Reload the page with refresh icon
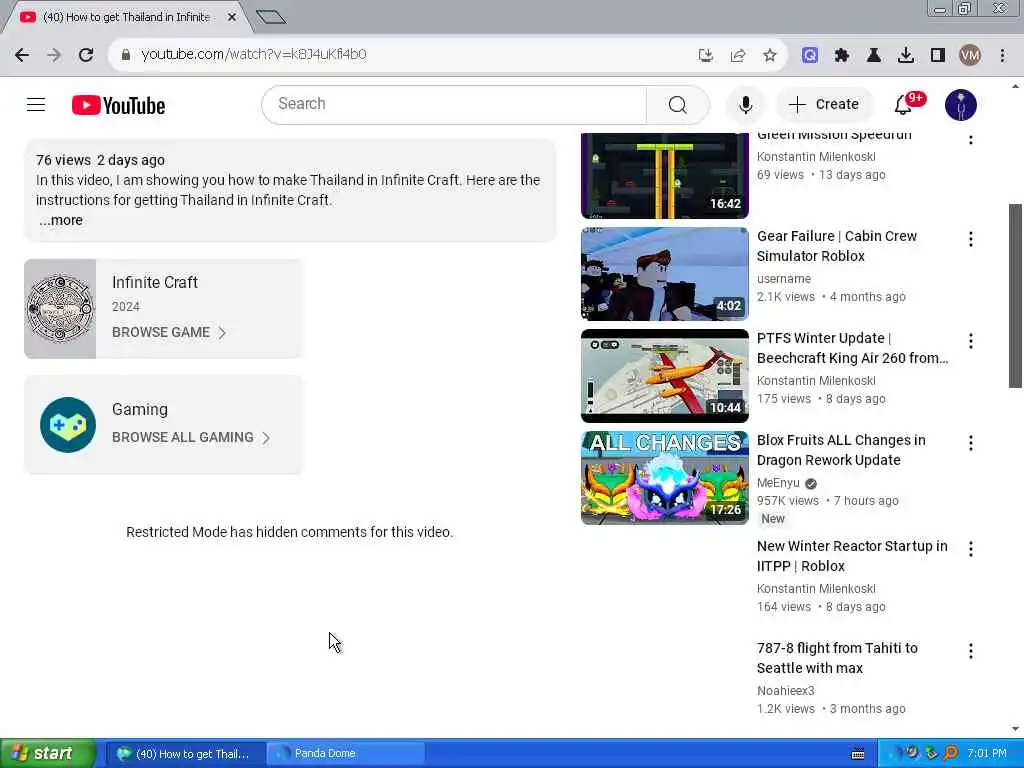Viewport: 1024px width, 768px height. (86, 55)
